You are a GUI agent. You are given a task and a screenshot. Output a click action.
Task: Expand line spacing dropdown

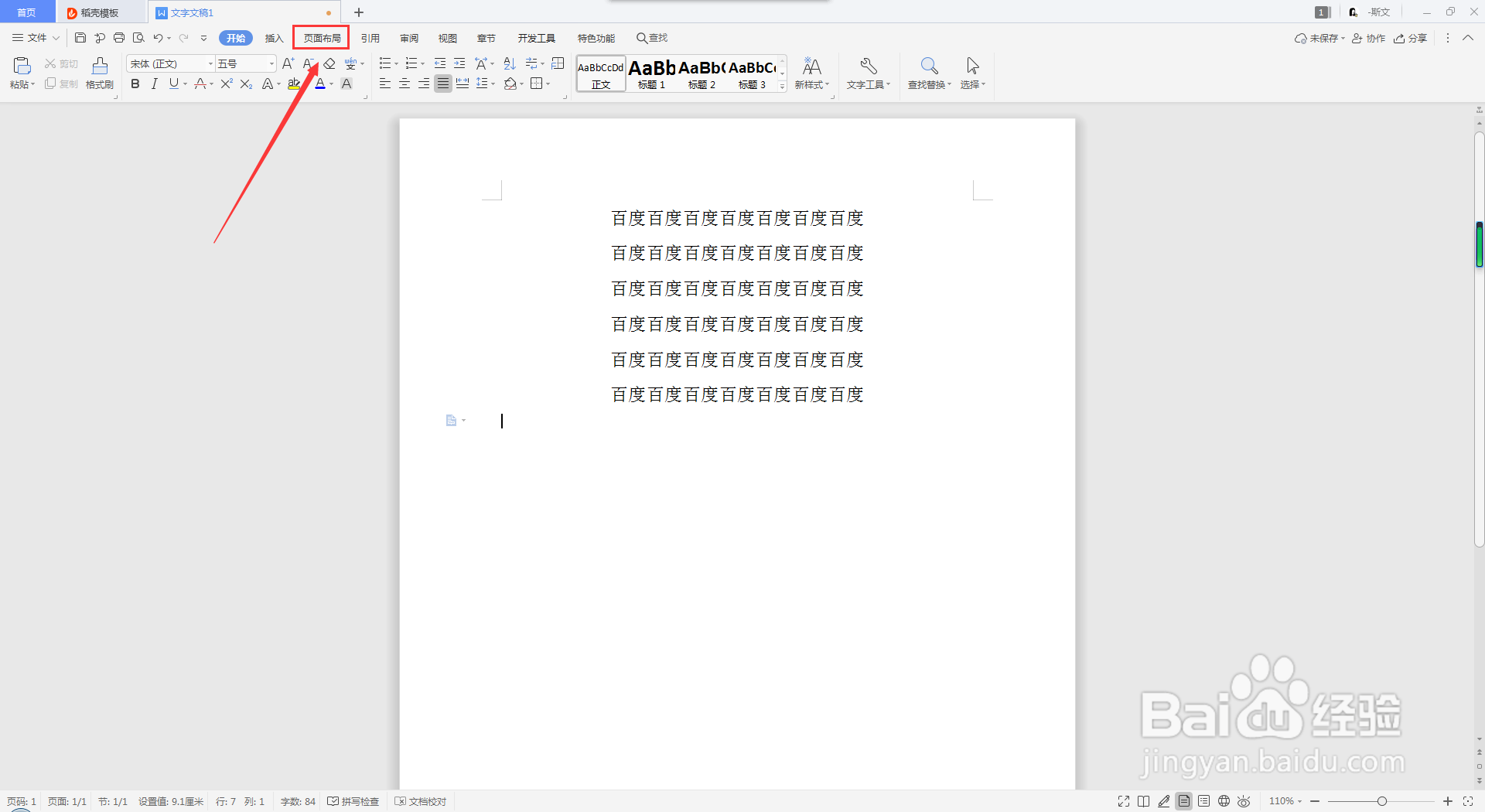493,84
